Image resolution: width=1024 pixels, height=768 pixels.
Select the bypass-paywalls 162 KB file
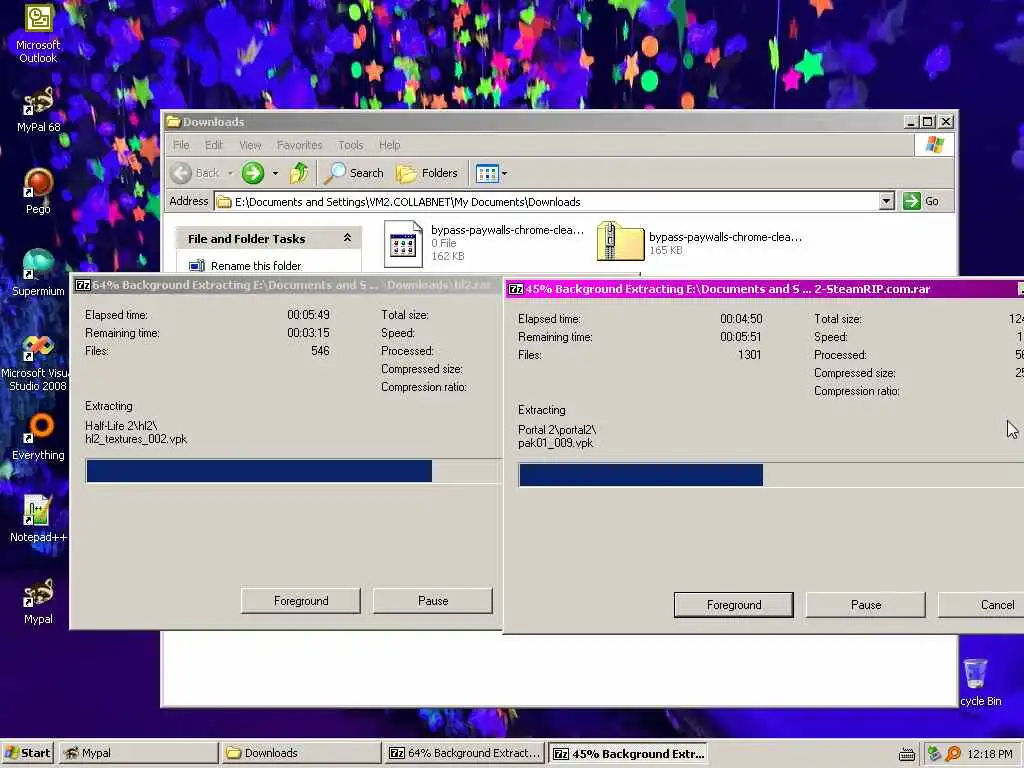tap(483, 243)
